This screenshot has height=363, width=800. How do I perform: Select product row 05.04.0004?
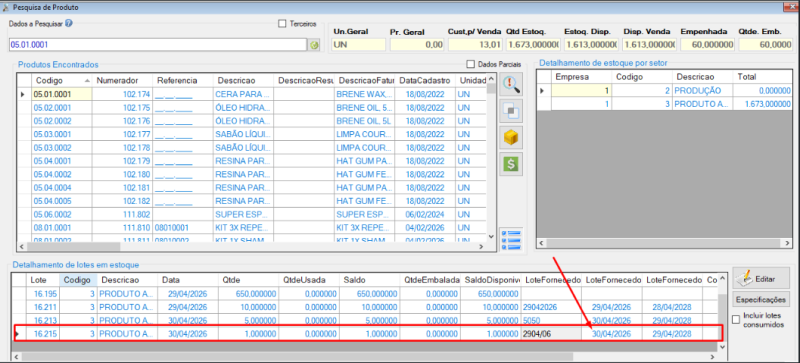pyautogui.click(x=252, y=187)
